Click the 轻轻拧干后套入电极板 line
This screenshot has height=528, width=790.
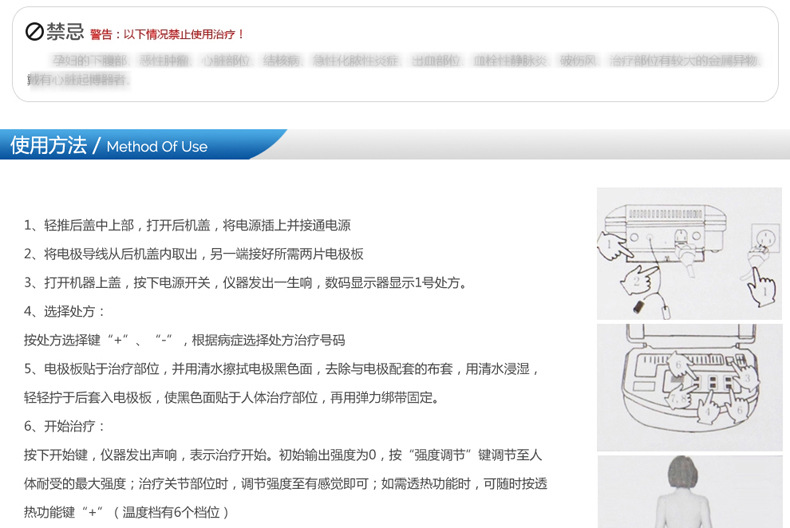click(x=232, y=398)
